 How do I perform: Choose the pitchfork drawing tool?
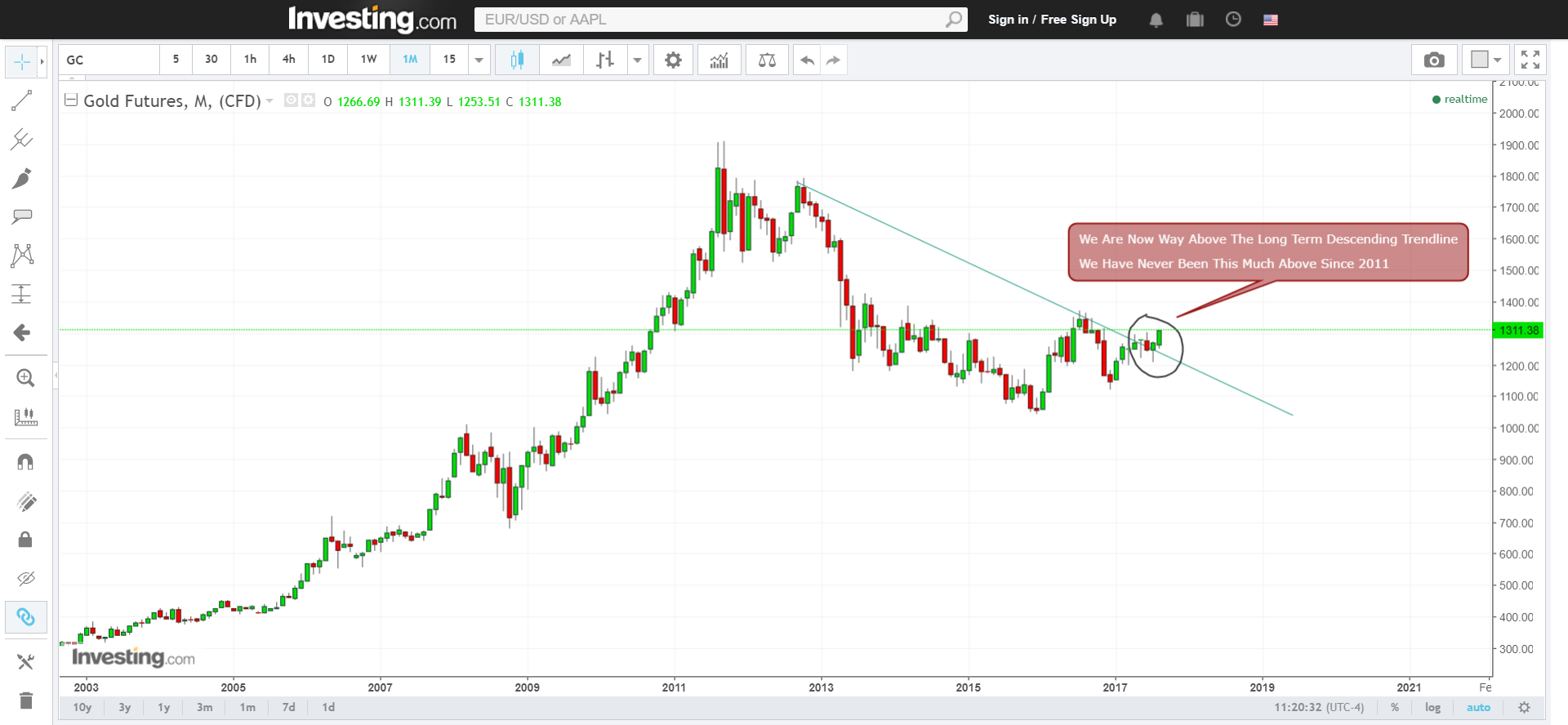[x=22, y=140]
